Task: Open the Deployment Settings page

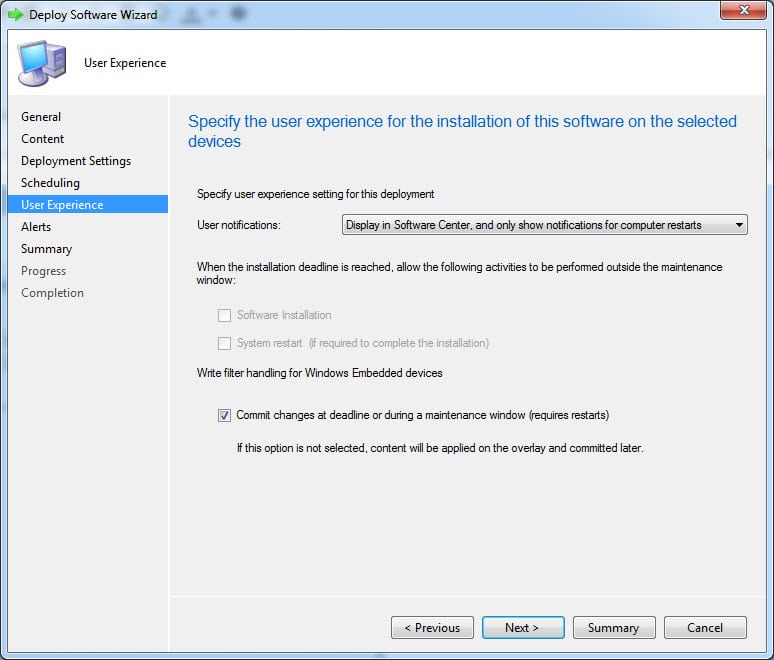Action: (76, 161)
